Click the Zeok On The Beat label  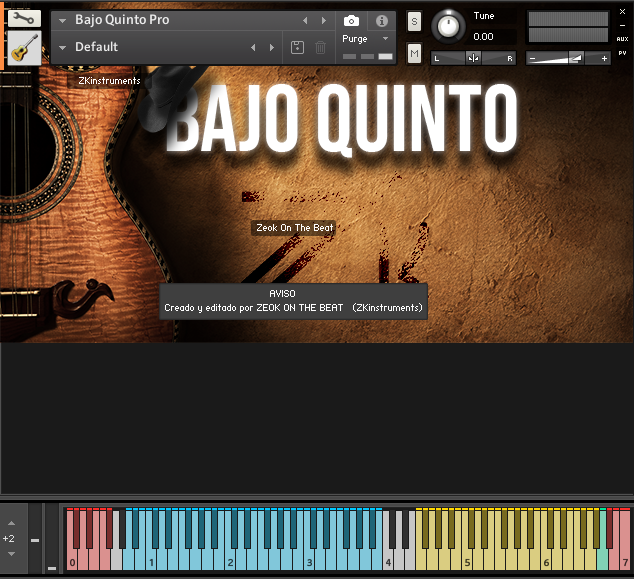[294, 228]
